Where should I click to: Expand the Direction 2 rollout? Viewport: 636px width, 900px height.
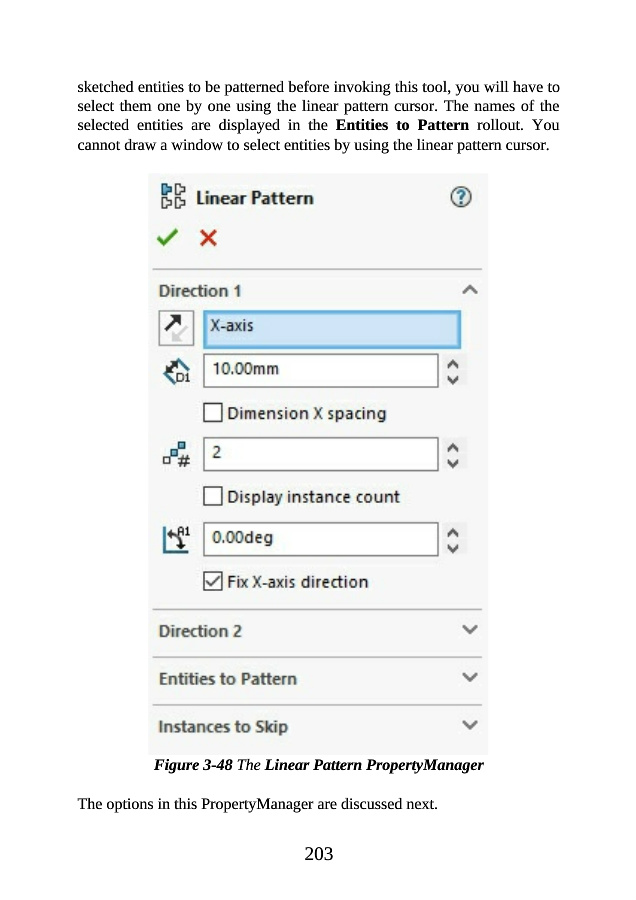[470, 630]
